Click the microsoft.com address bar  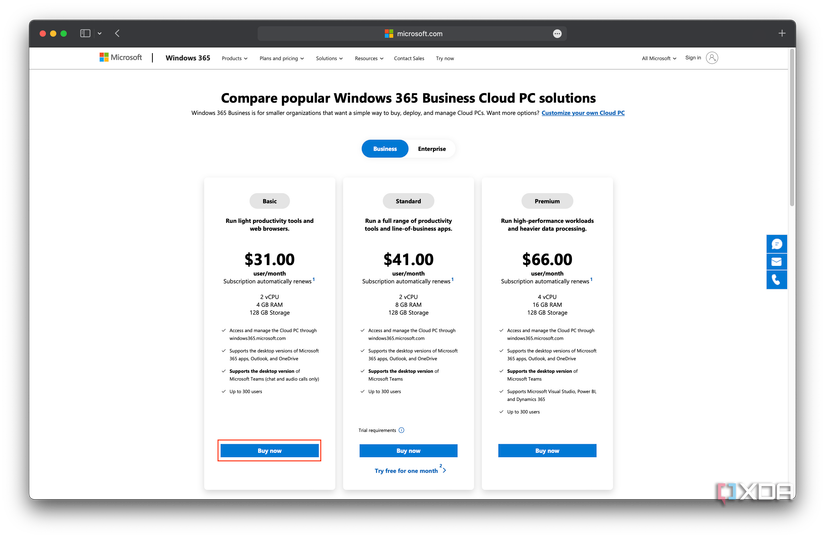point(412,34)
